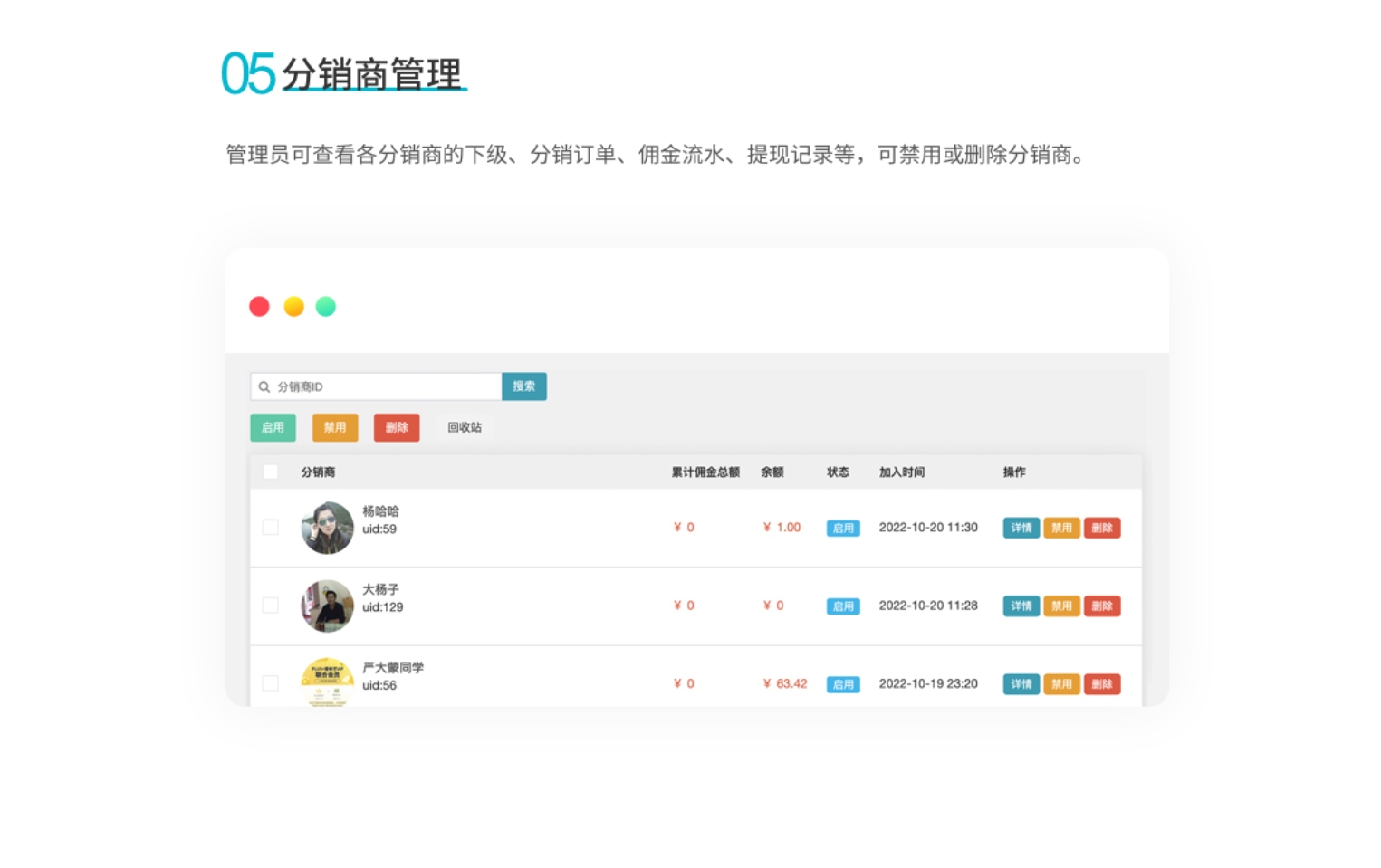The width and height of the screenshot is (1381, 868).
Task: Check the checkbox for 杨哈哈 row
Action: [x=270, y=527]
